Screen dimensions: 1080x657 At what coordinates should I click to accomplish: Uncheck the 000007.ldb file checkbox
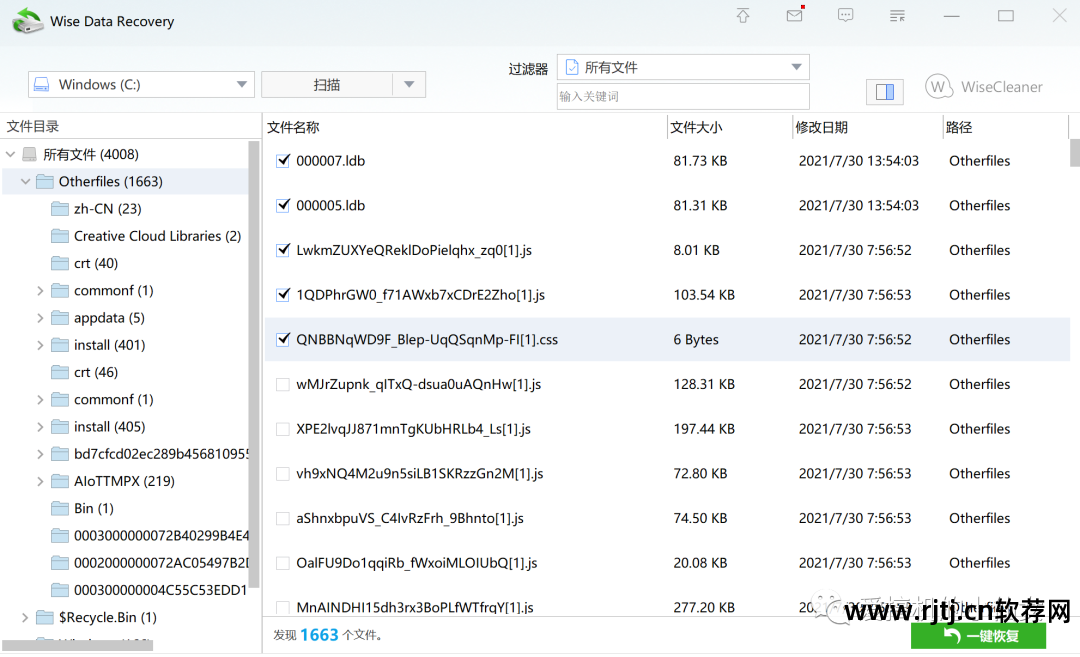(x=282, y=159)
